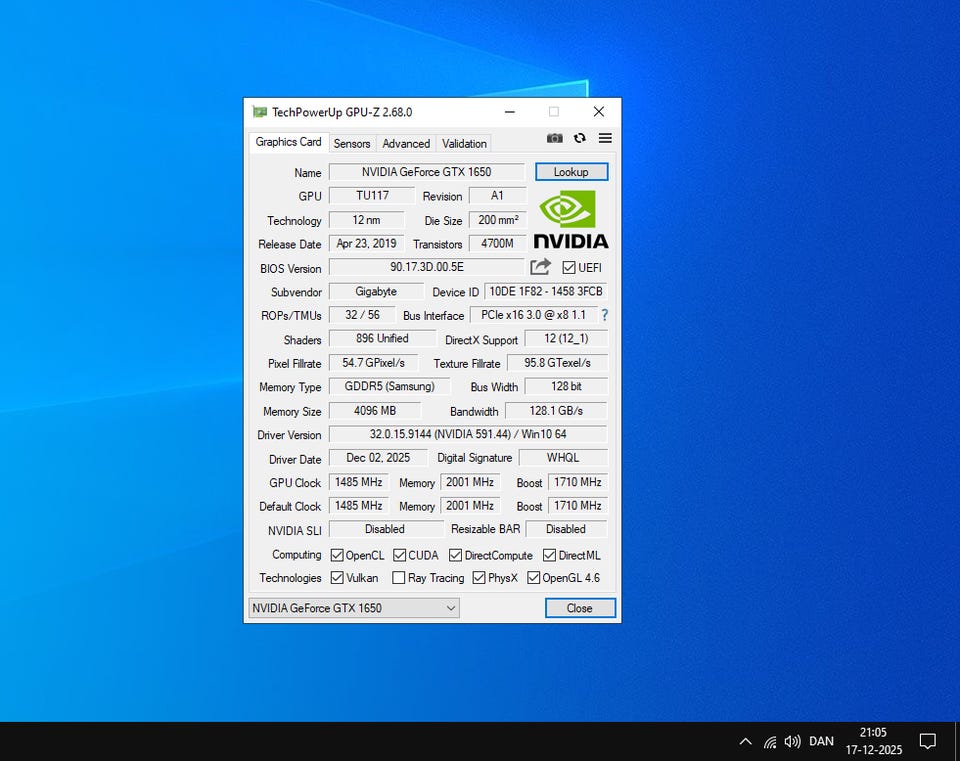Show hidden system tray icons chevron
Image resolution: width=960 pixels, height=761 pixels.
[745, 741]
